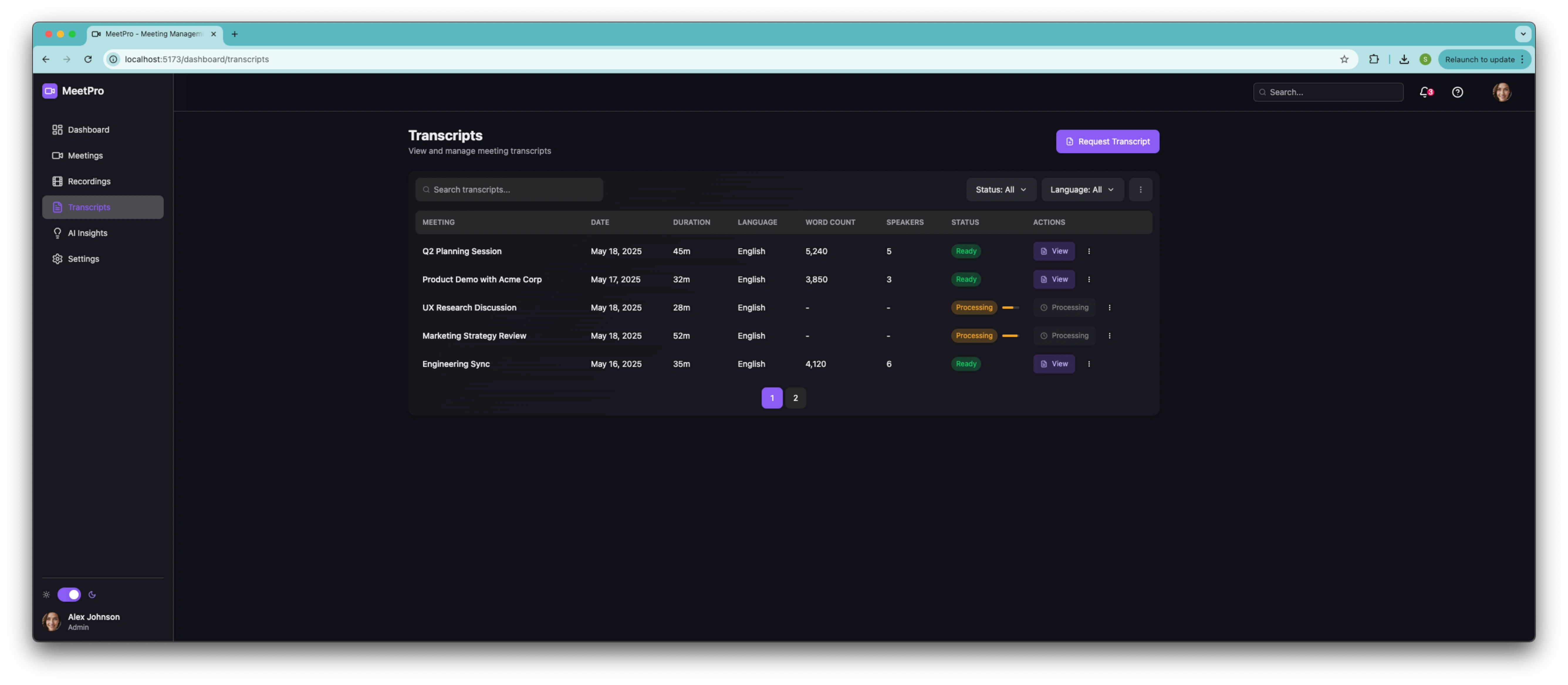Screen dimensions: 1568x685
Task: Open the browser extensions puzzle icon
Action: click(1374, 59)
